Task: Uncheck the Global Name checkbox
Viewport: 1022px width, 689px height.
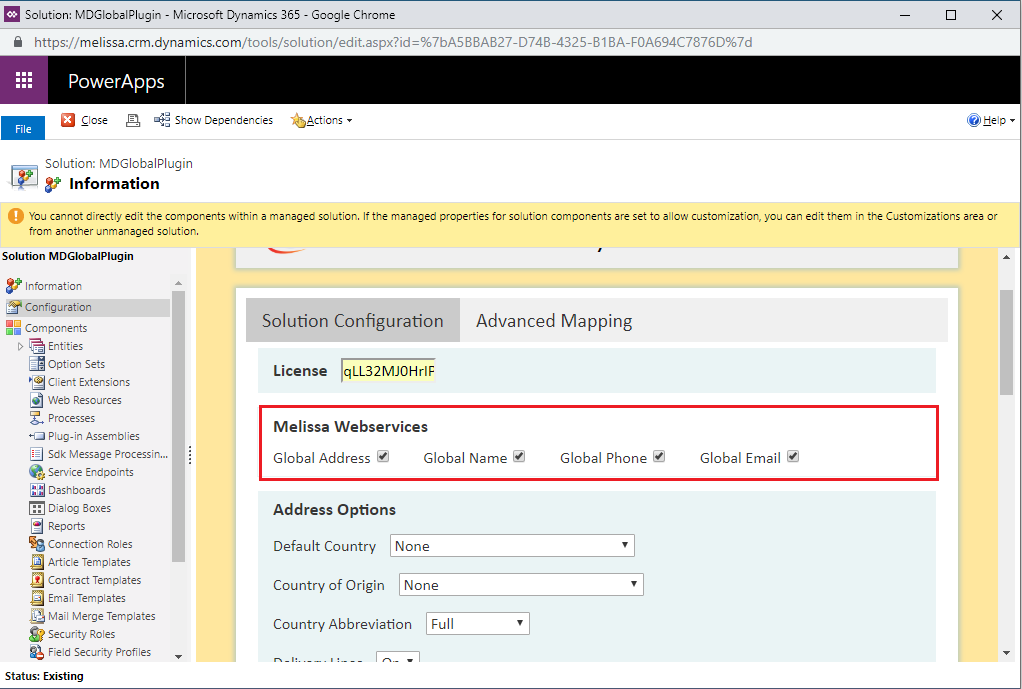Action: [x=519, y=456]
